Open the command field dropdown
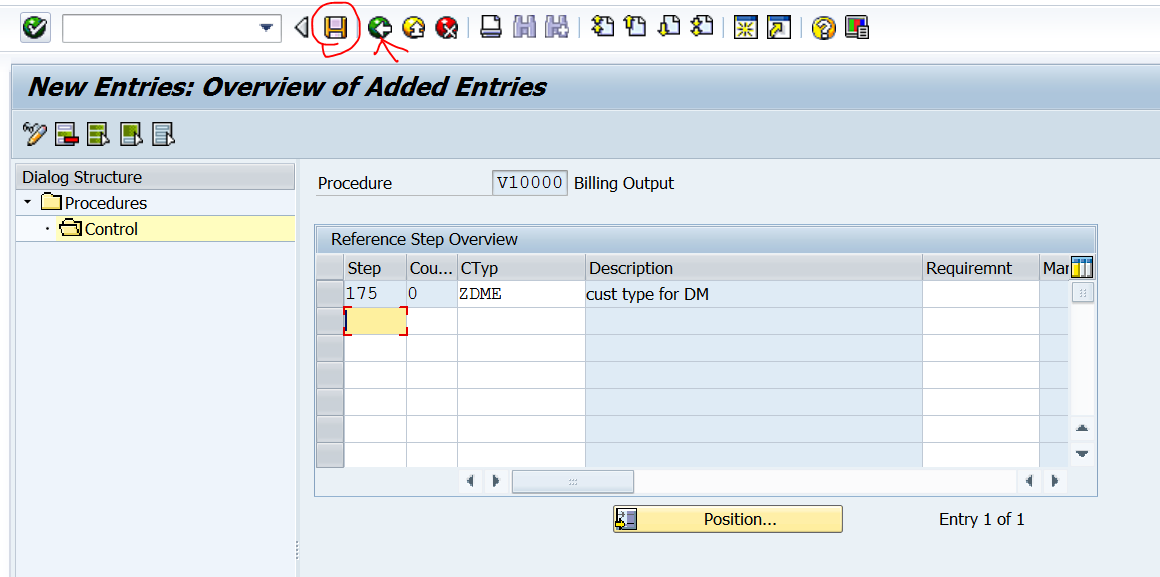The width and height of the screenshot is (1160, 577). 266,27
